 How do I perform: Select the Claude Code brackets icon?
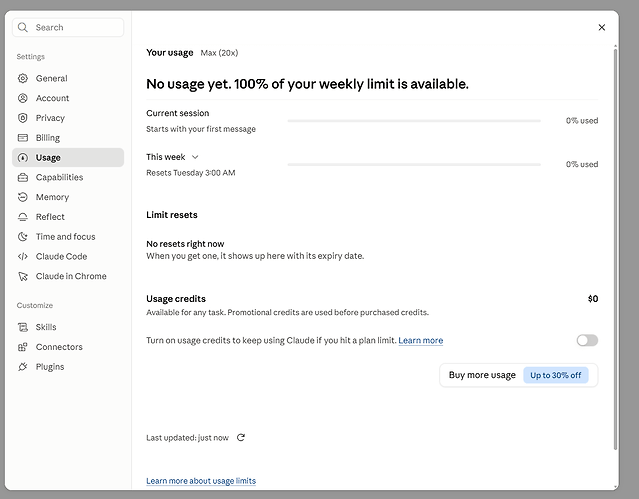[x=23, y=256]
